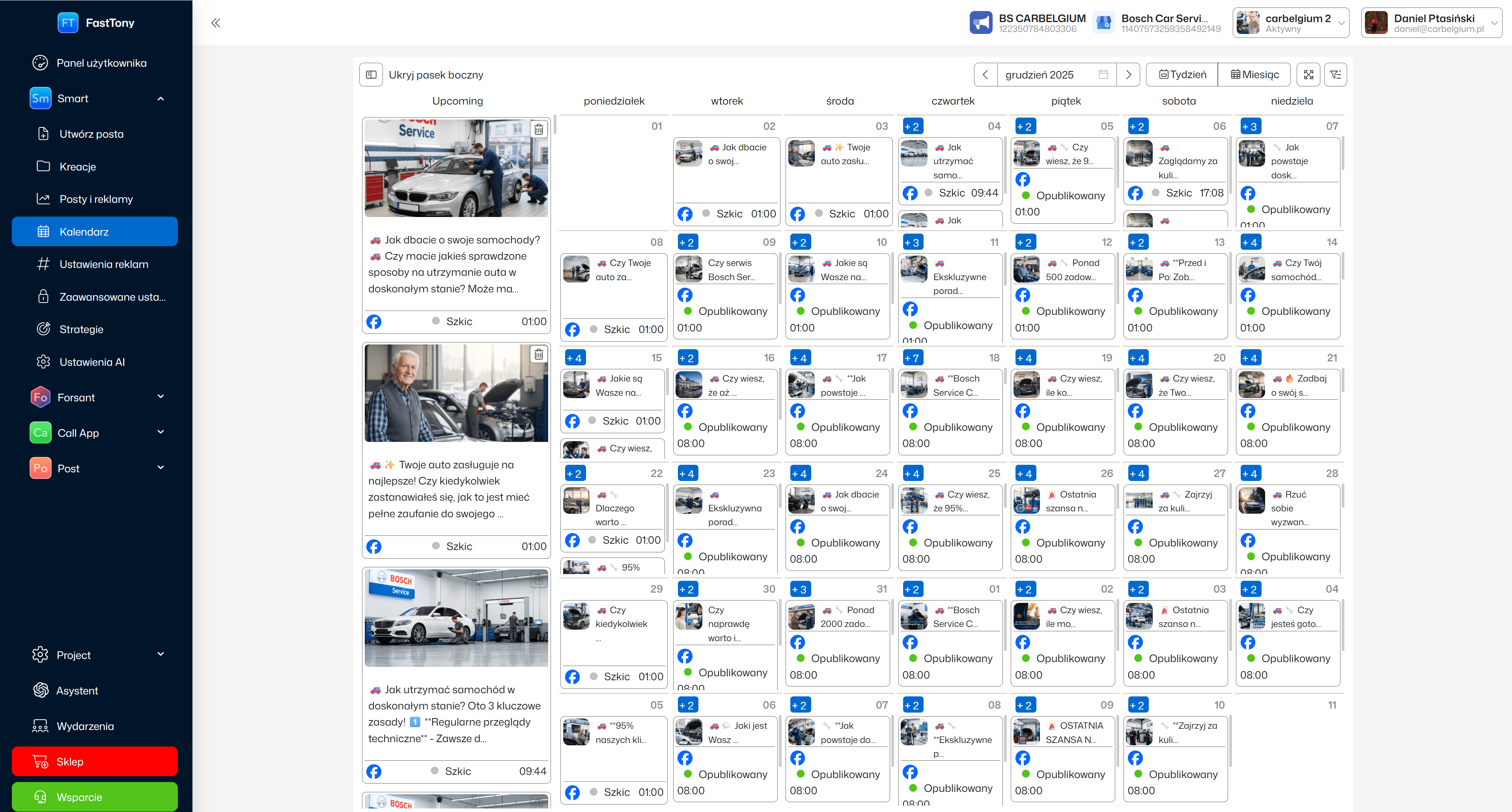1512x812 pixels.
Task: Toggle Ukryj pasek boczny sidebar button
Action: [371, 75]
